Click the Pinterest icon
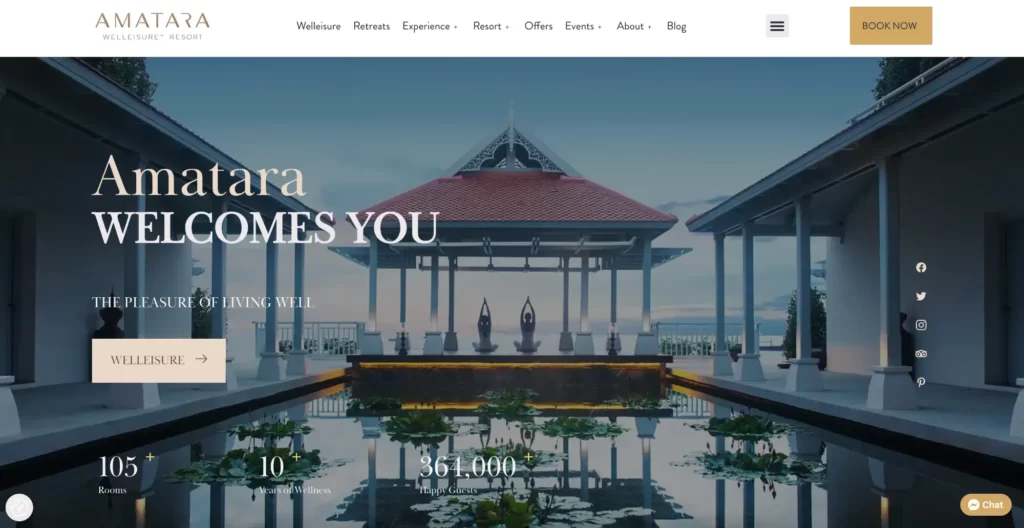The width and height of the screenshot is (1024, 528). point(921,382)
